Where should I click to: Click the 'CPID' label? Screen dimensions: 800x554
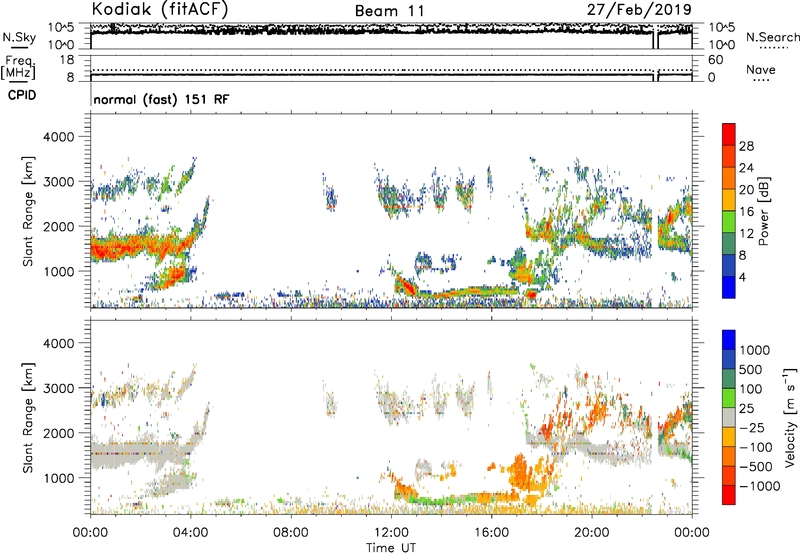pos(22,95)
